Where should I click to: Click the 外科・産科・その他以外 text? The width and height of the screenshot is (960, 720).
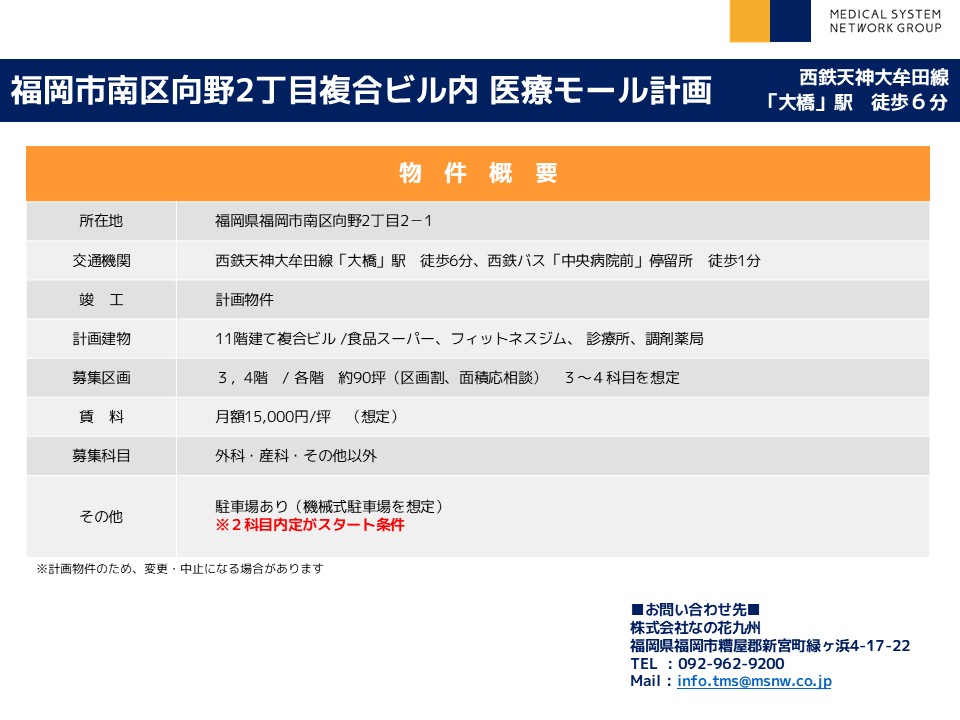pyautogui.click(x=296, y=455)
